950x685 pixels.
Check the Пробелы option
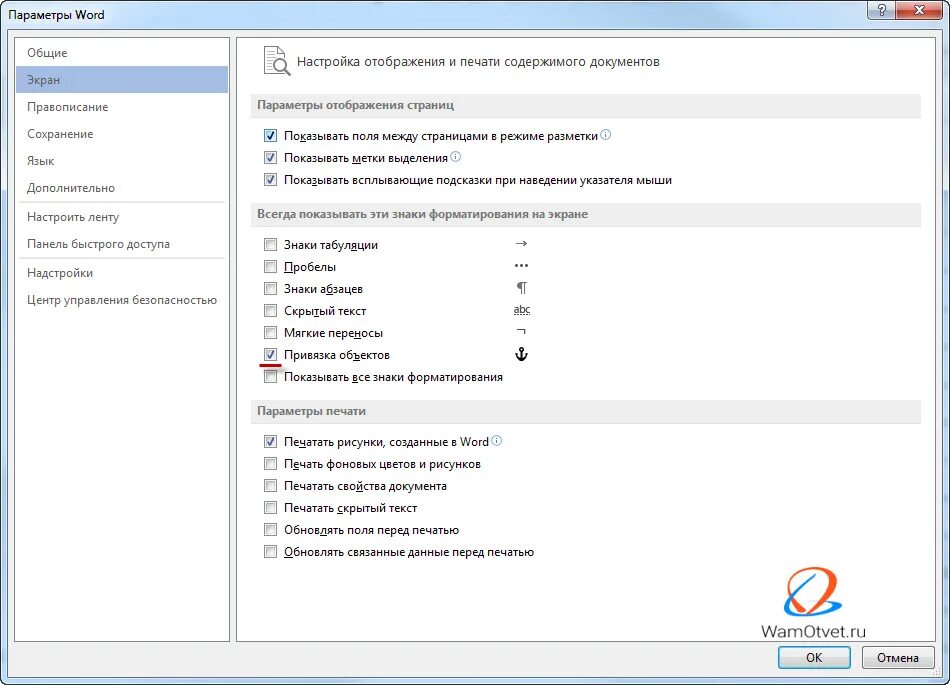pos(270,266)
